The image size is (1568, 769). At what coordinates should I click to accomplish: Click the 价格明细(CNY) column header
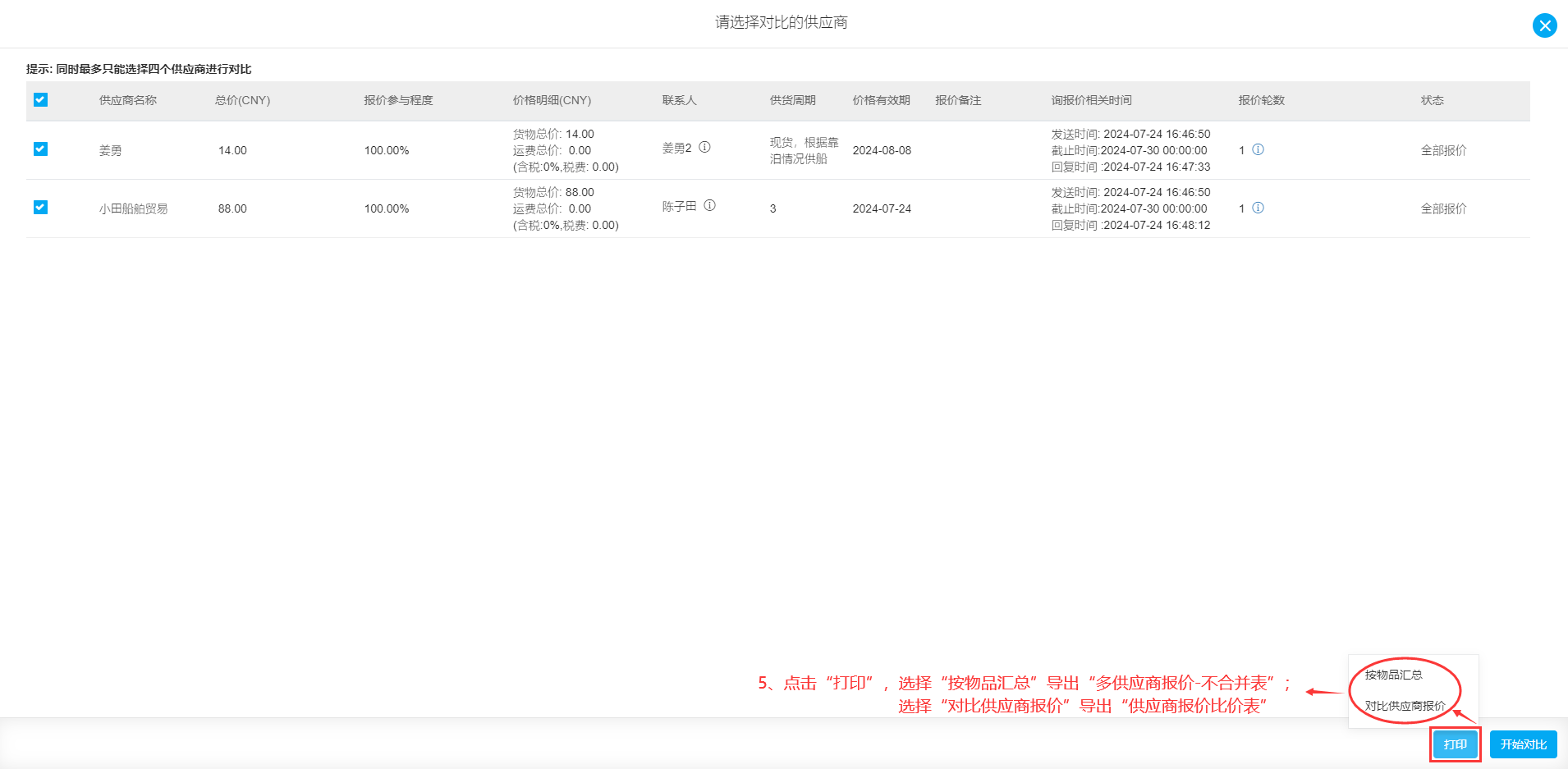coord(552,100)
